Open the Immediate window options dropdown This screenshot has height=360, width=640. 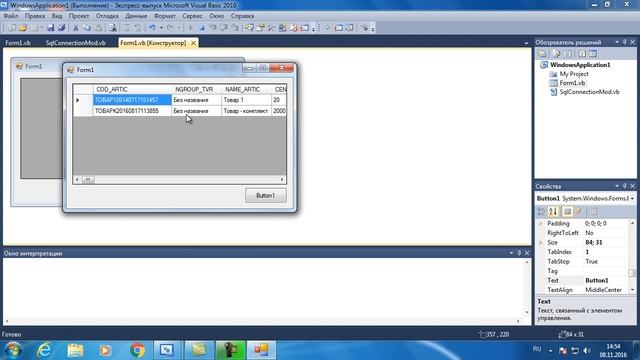click(511, 253)
